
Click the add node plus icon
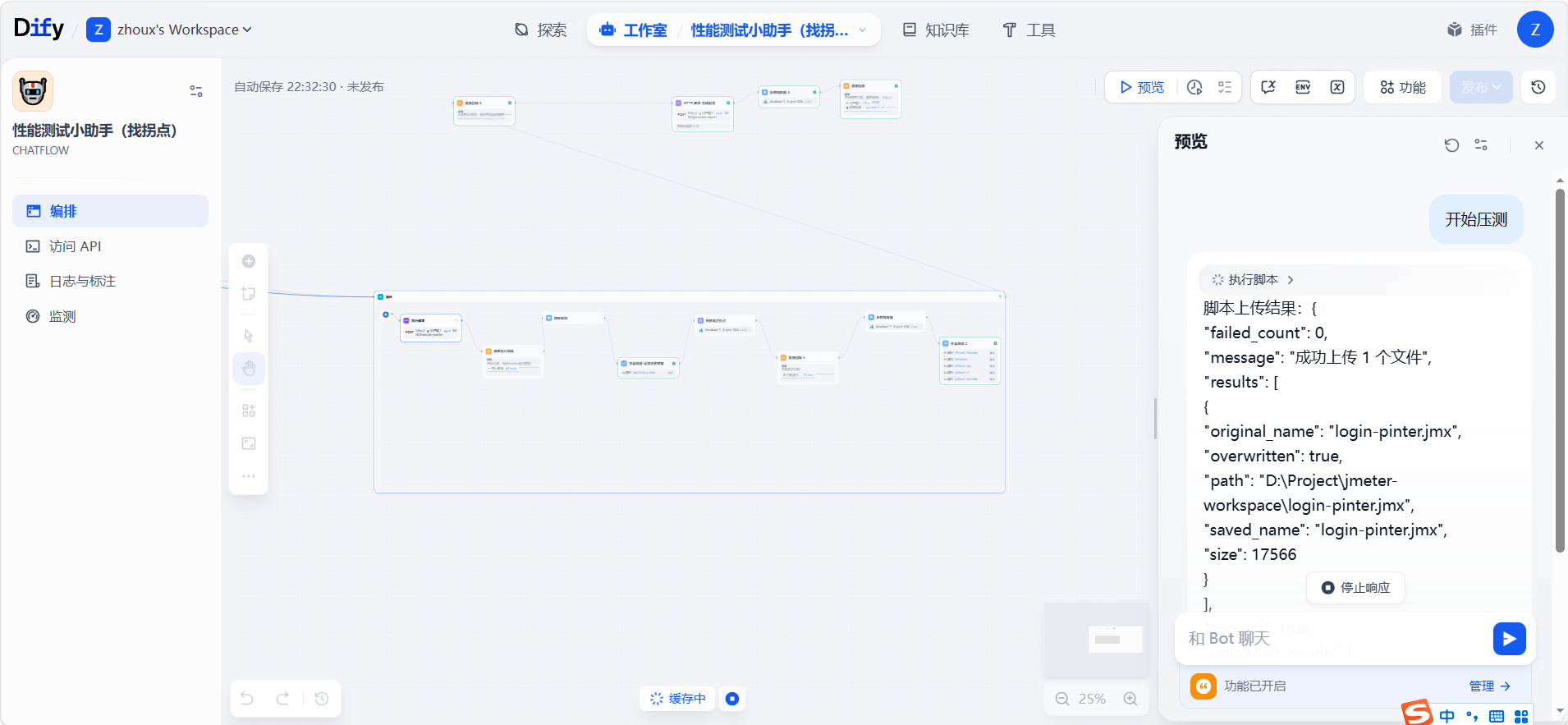pos(249,261)
